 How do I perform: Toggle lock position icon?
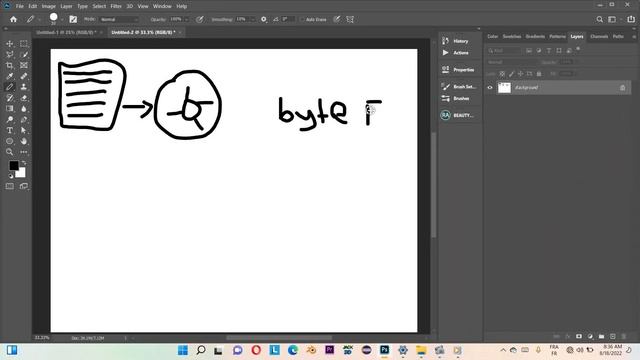520,74
